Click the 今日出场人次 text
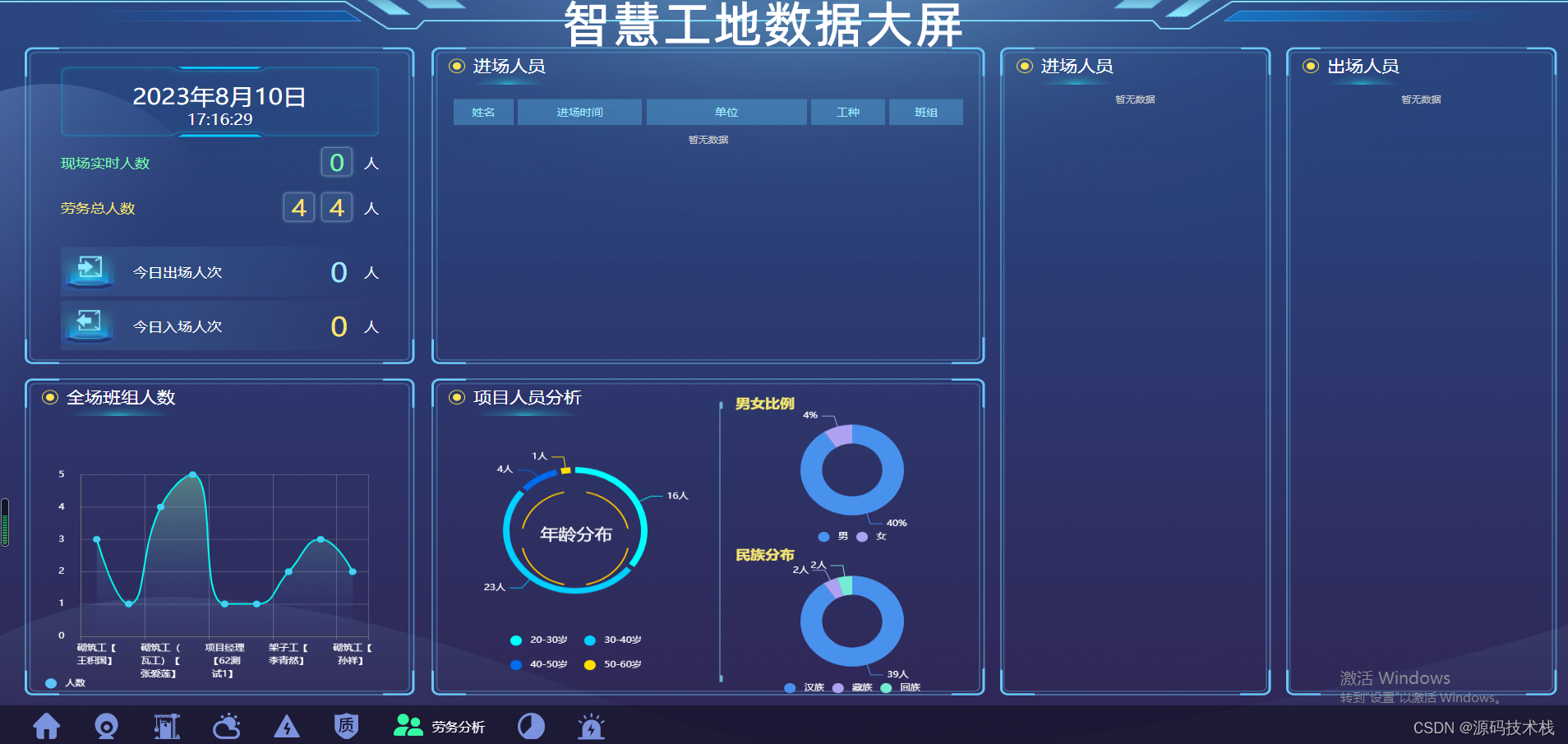The height and width of the screenshot is (744, 1568). point(178,272)
